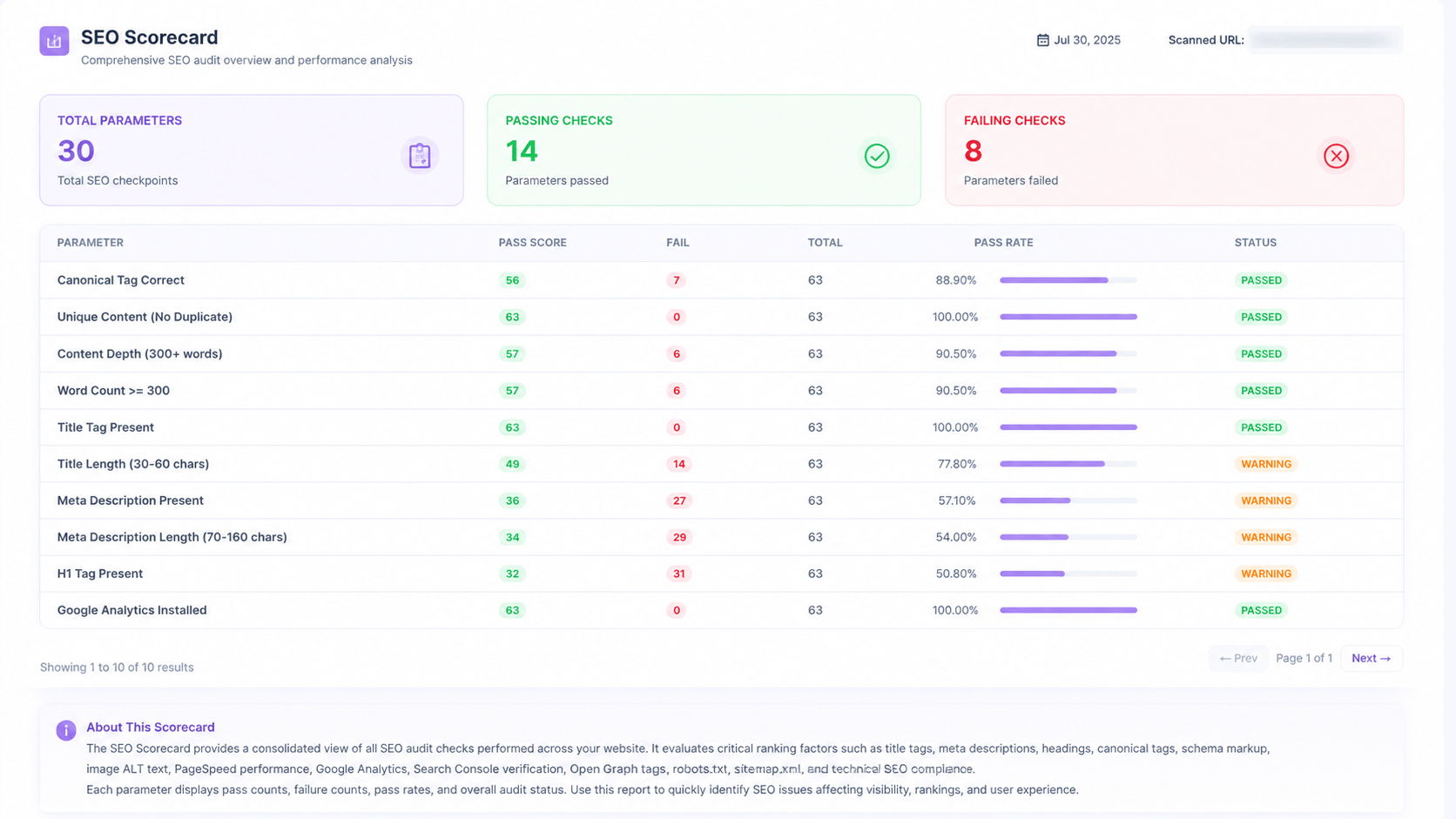1456x819 pixels.
Task: Select the Content Depth (300+ words) row name
Action: (x=139, y=353)
